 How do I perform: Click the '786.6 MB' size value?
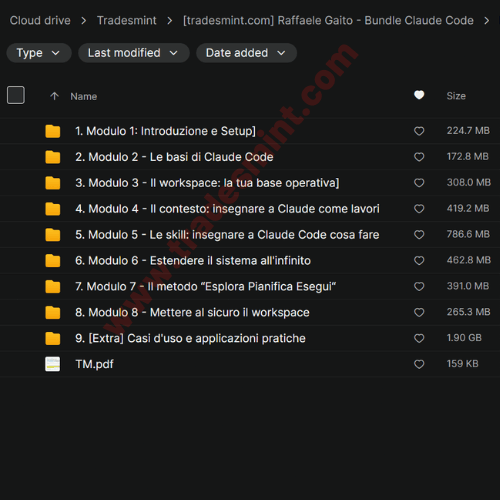point(468,234)
